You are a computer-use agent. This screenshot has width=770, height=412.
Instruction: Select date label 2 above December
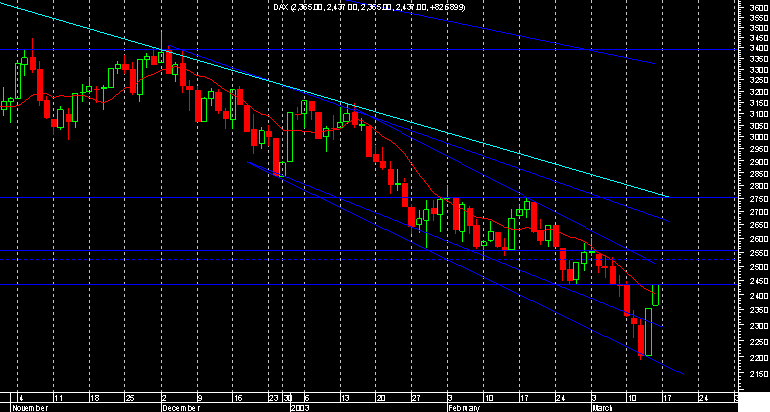click(165, 397)
